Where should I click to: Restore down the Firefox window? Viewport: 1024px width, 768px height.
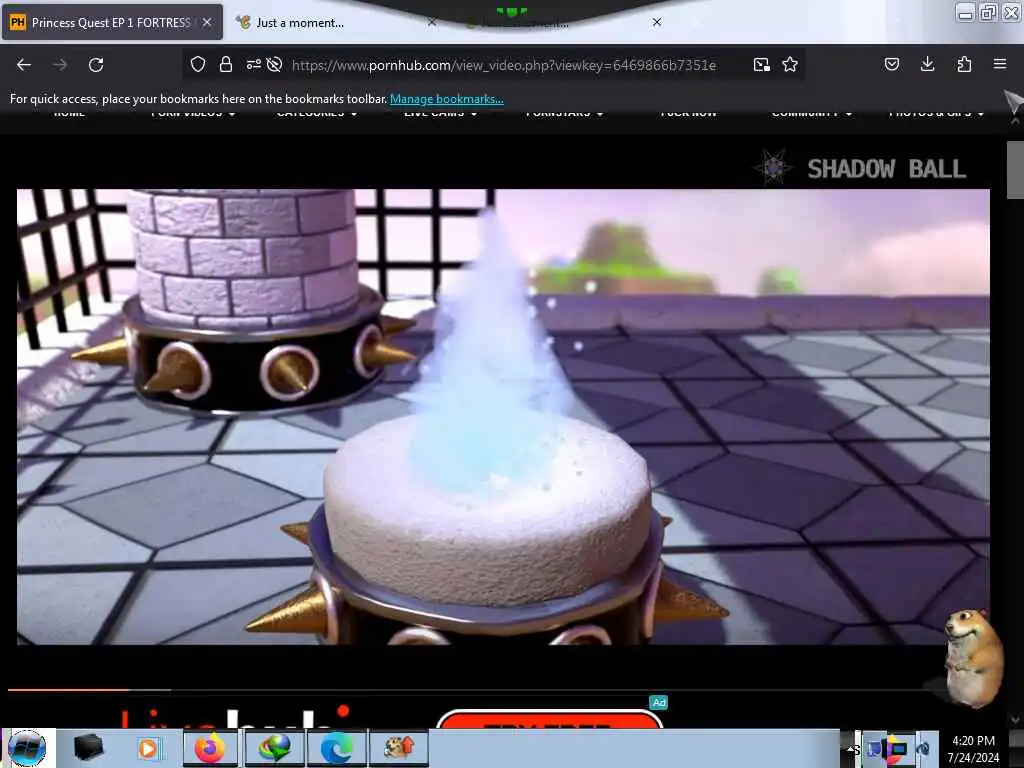(989, 12)
